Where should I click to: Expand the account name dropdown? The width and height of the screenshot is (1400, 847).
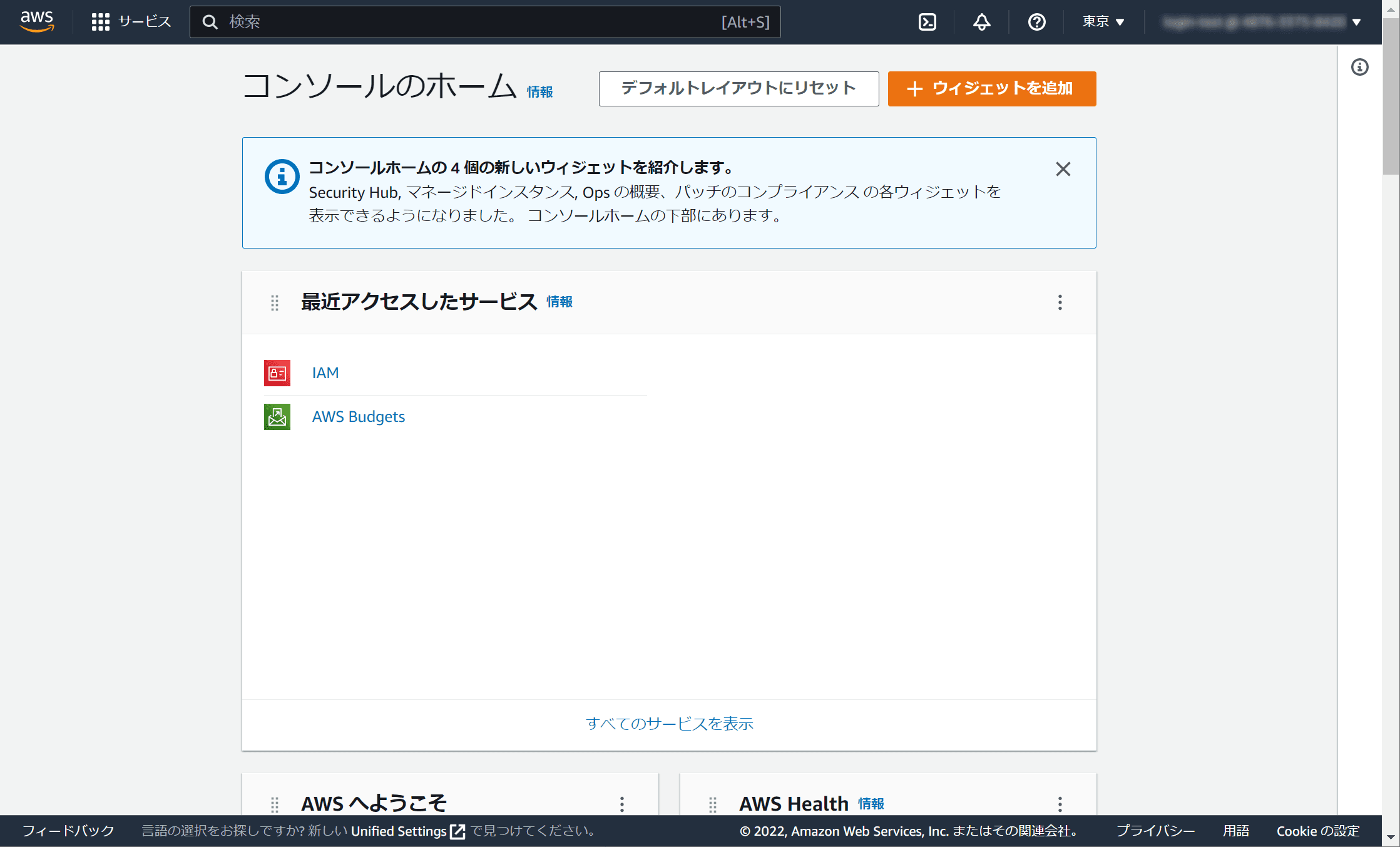pos(1262,22)
